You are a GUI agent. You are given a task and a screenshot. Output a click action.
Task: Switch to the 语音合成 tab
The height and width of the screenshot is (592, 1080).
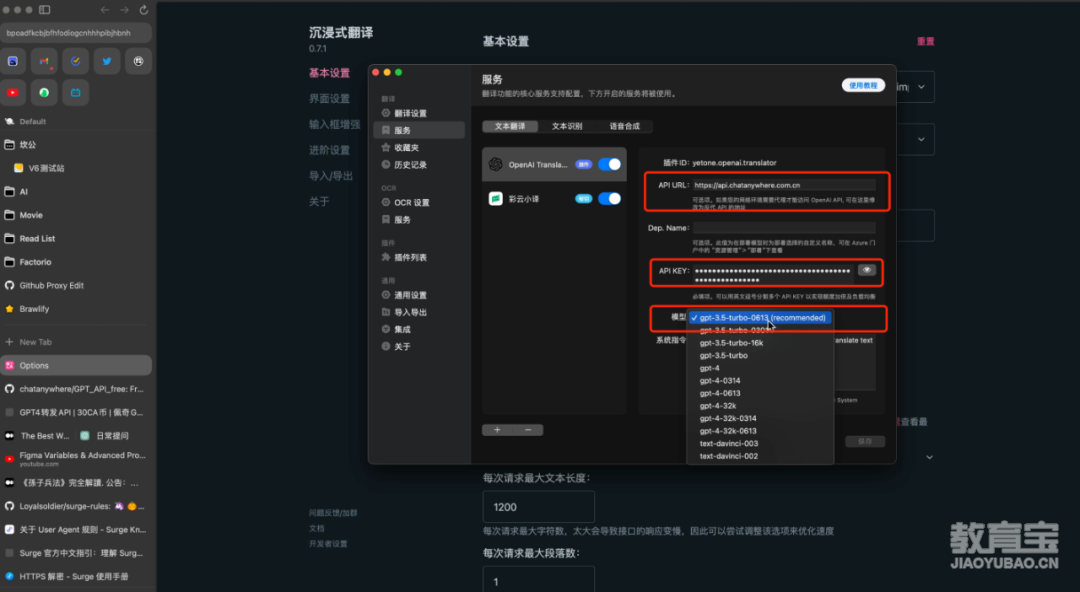(x=624, y=126)
